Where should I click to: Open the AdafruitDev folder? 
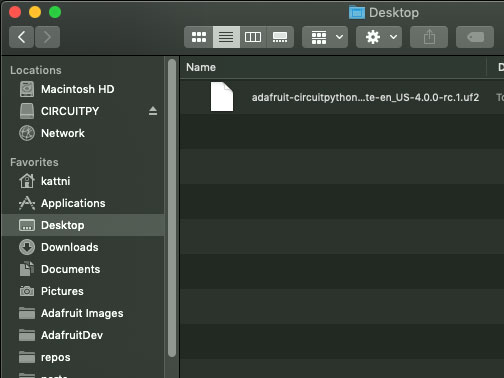point(83,335)
